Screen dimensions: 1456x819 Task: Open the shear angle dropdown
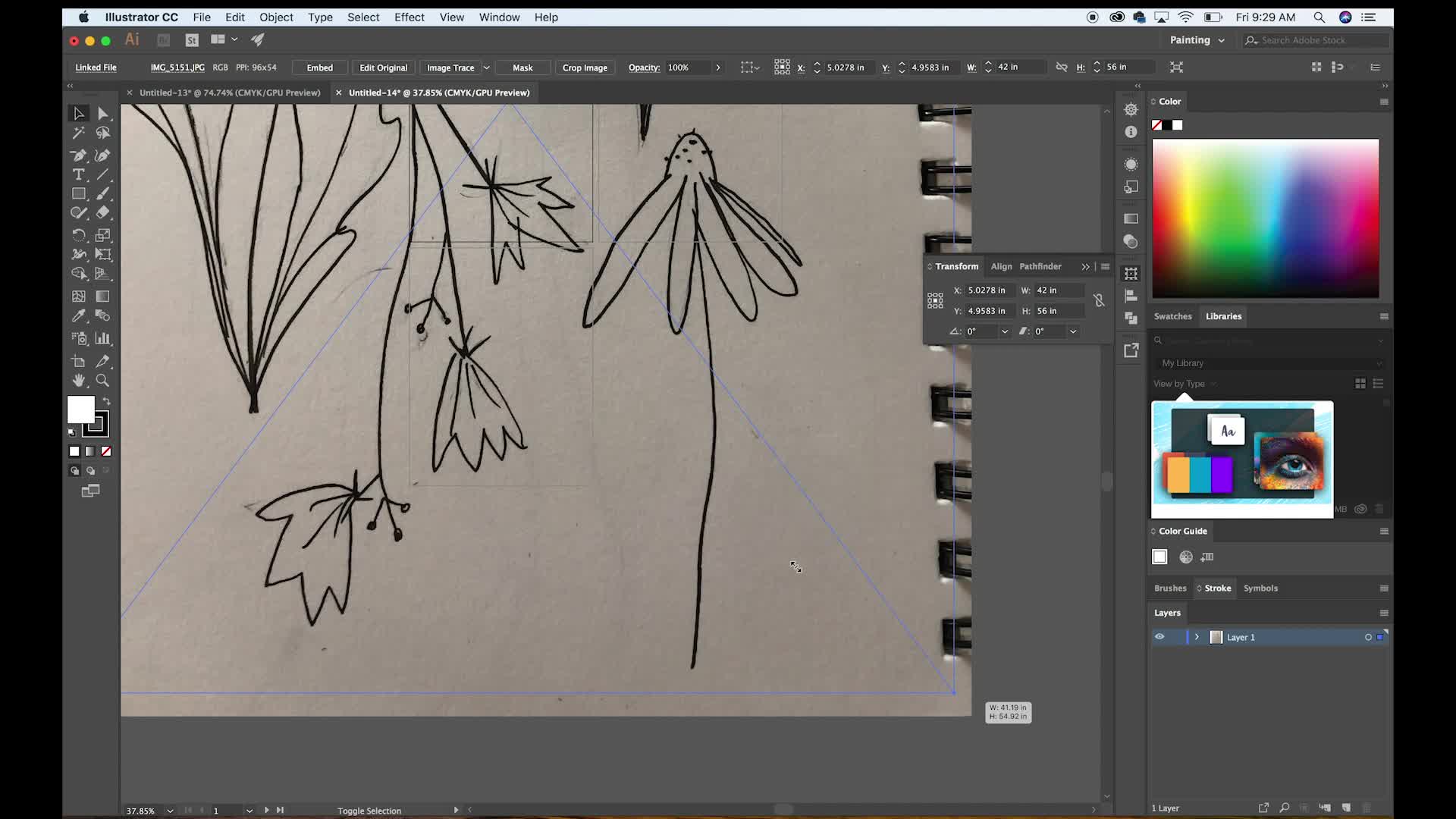click(1073, 331)
